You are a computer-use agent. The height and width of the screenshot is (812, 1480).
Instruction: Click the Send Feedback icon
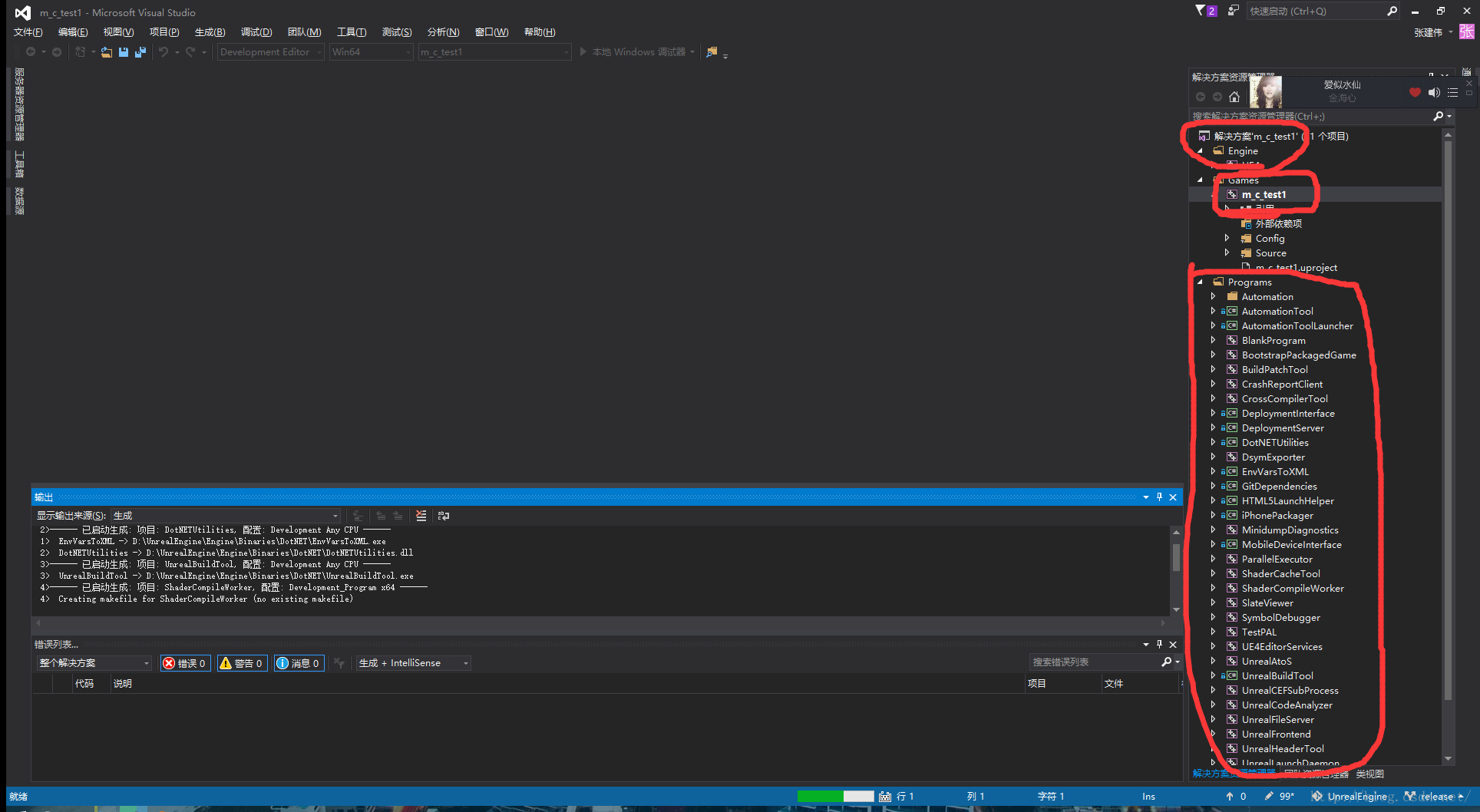point(1233,11)
